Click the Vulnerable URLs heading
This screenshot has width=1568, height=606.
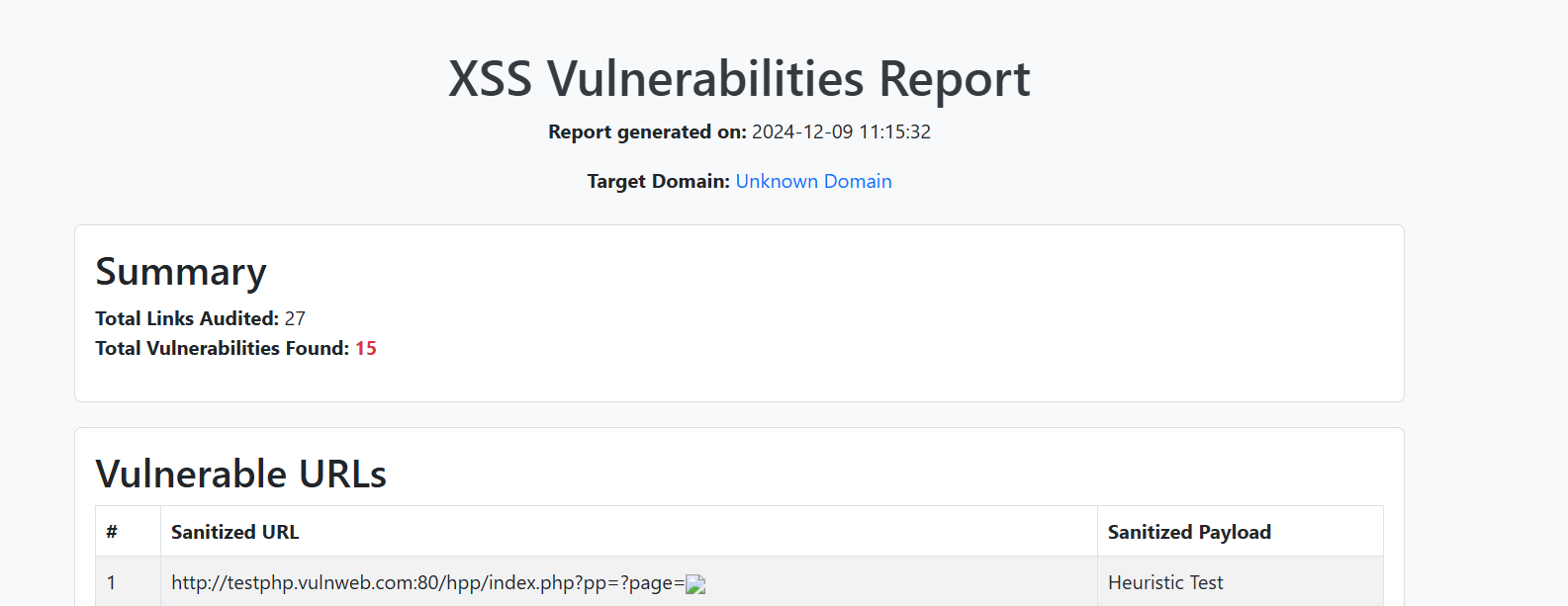[240, 474]
